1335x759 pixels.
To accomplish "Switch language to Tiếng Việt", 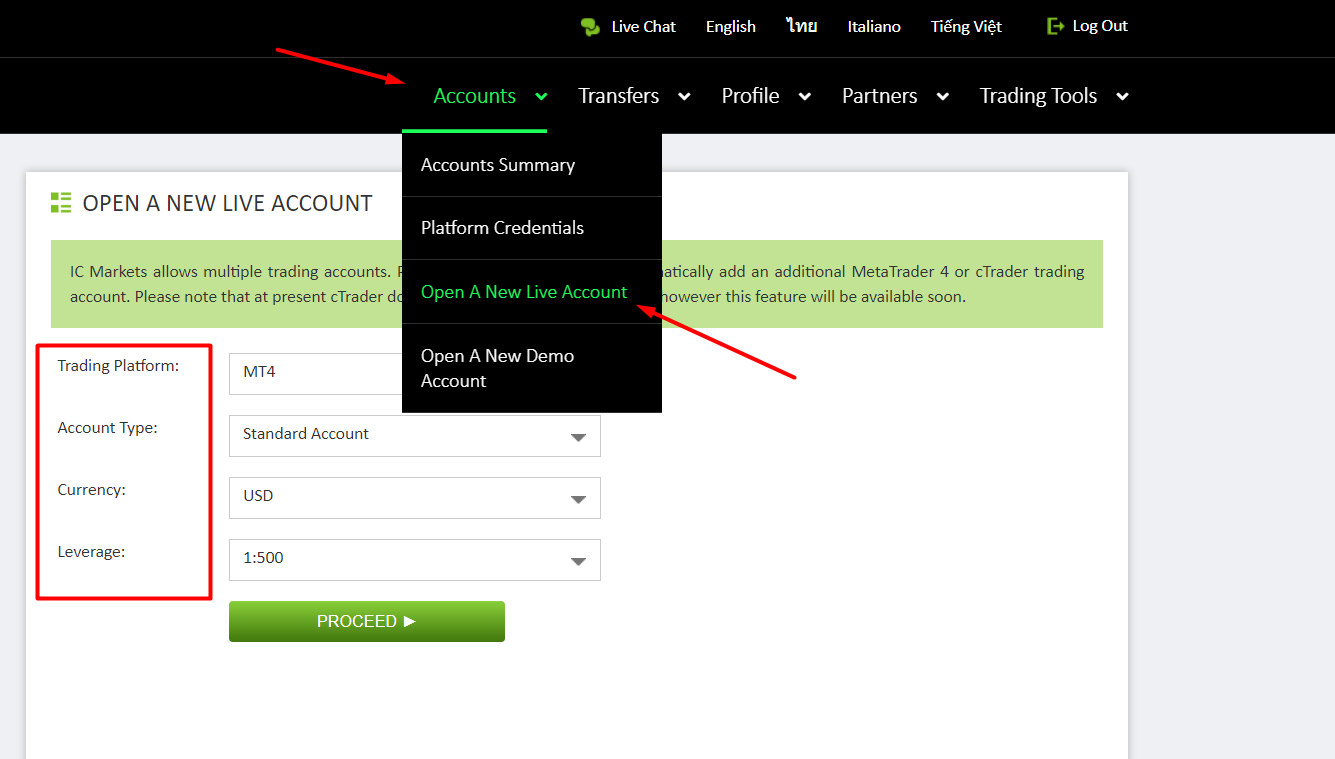I will tap(966, 27).
